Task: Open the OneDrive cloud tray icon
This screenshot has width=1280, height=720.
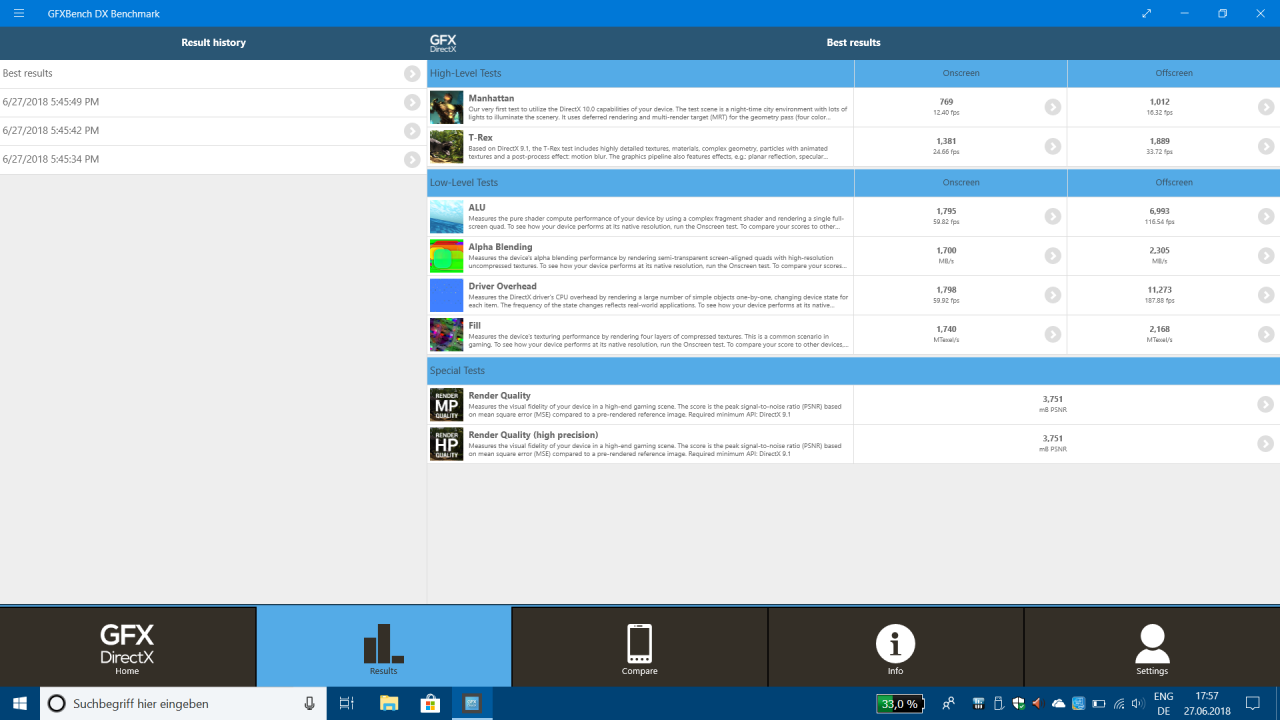Action: point(1058,704)
